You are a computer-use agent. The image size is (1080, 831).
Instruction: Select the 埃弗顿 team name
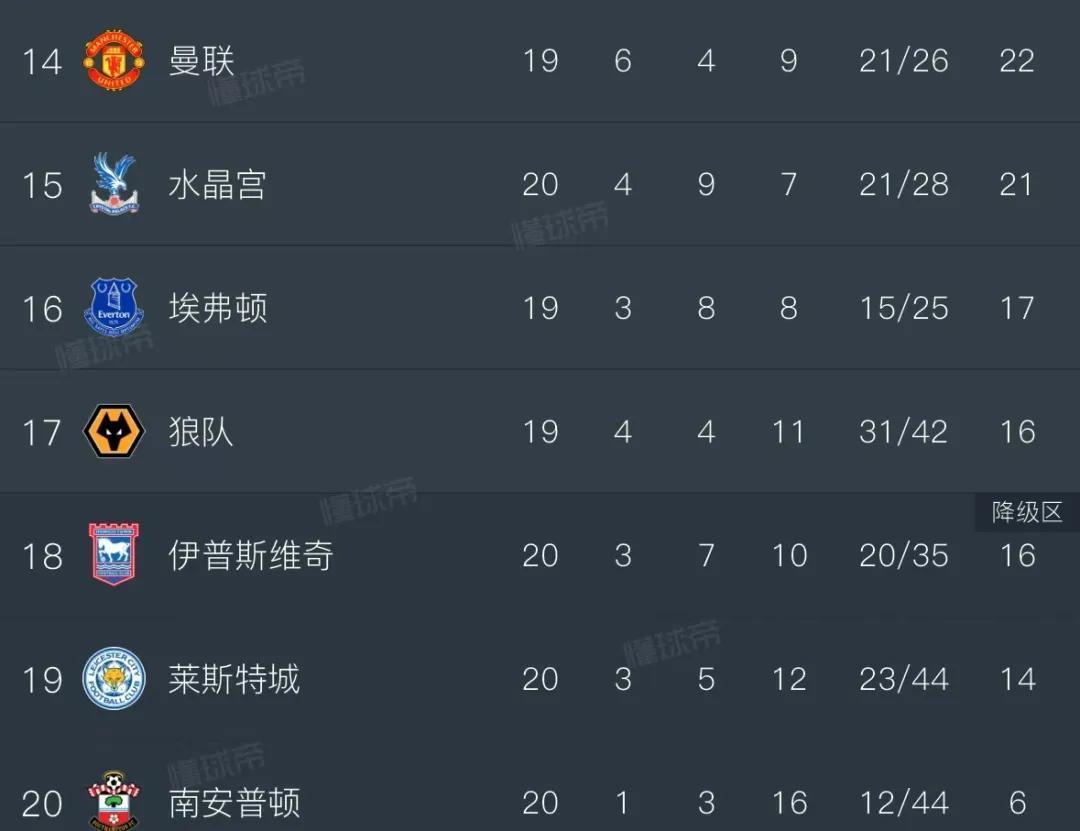tap(218, 308)
